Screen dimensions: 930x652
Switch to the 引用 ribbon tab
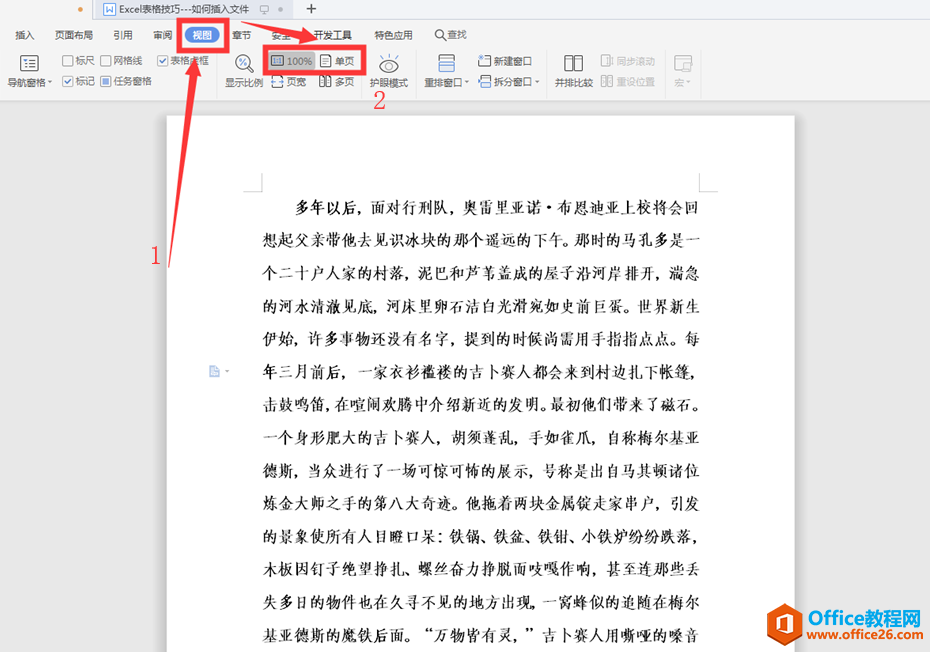tap(123, 35)
